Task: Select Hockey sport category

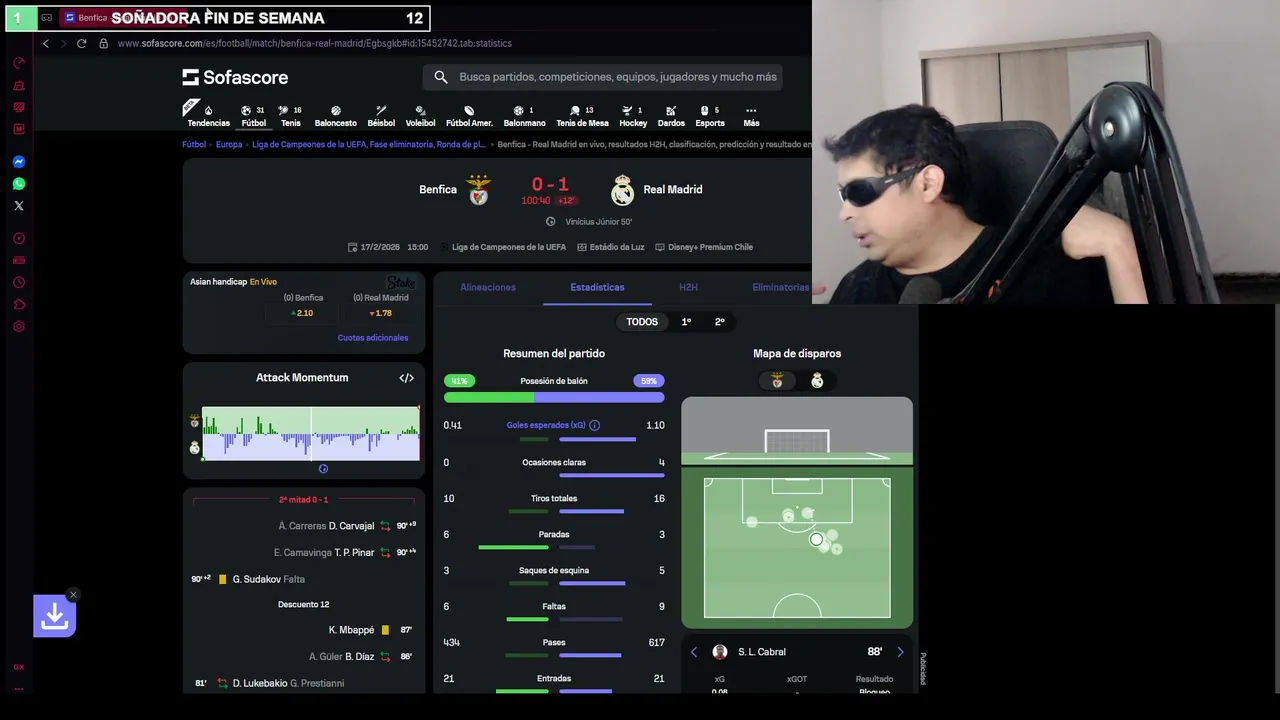Action: 633,116
